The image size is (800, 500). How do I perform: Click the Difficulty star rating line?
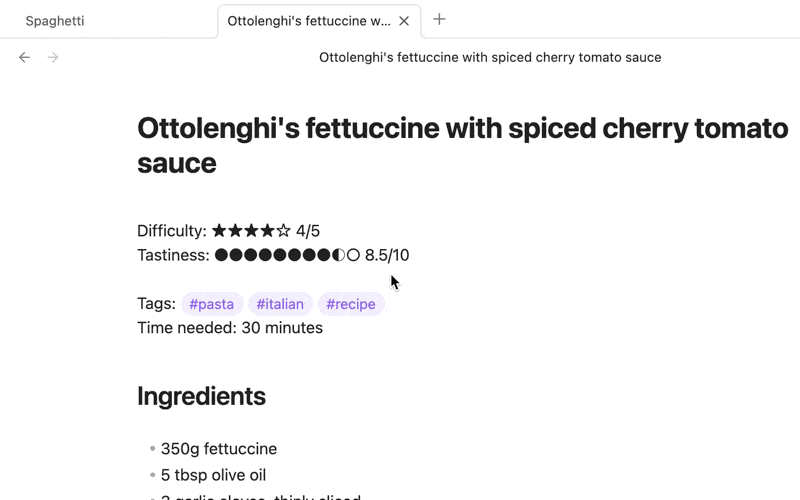click(229, 231)
